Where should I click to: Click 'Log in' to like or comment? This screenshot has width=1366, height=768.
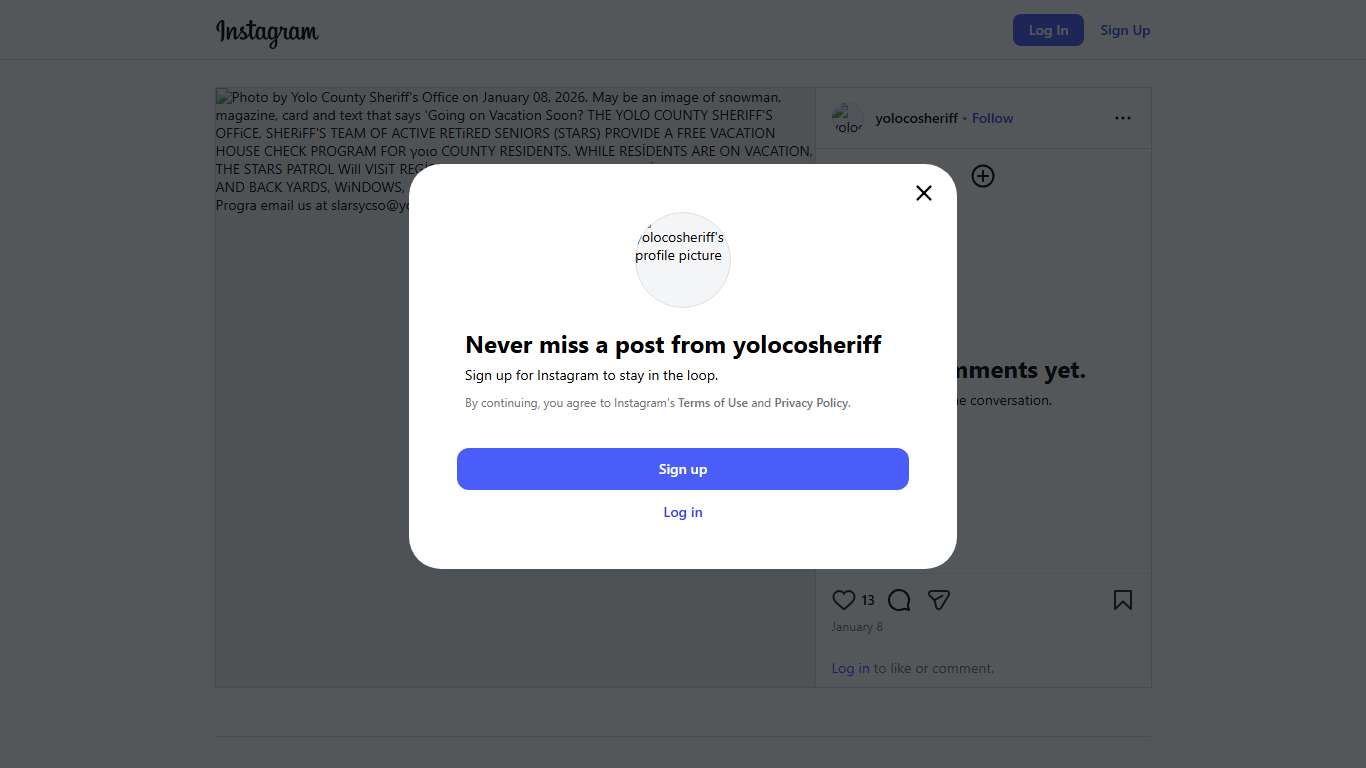pyautogui.click(x=850, y=668)
